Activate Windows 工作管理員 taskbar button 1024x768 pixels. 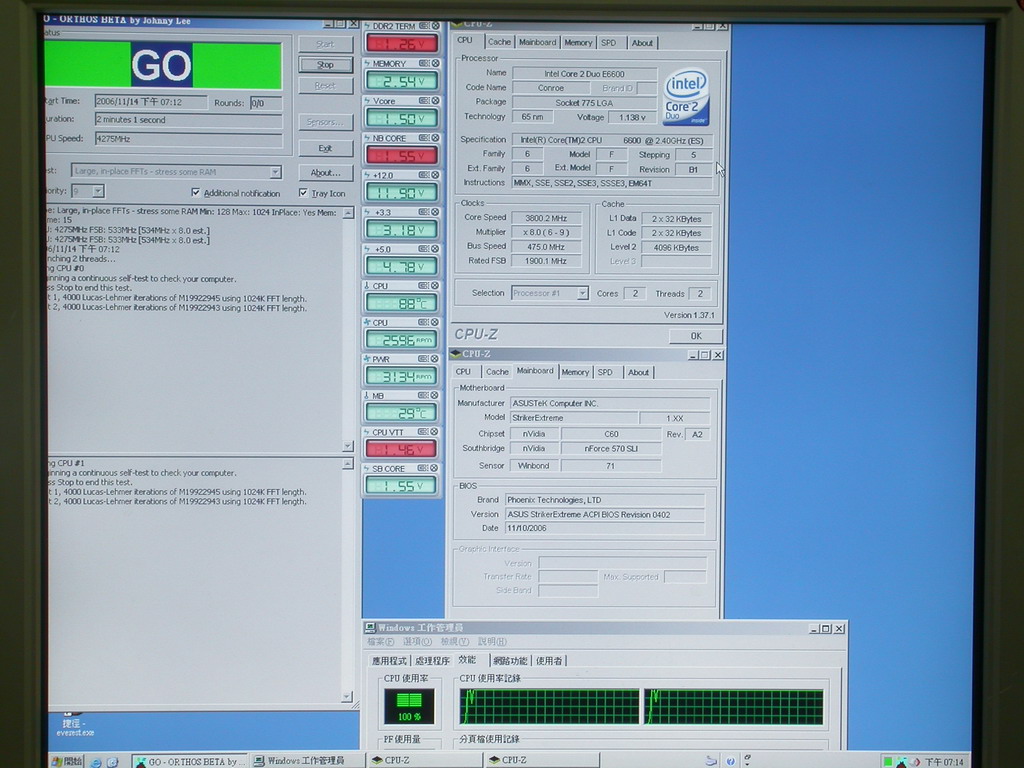coord(306,761)
